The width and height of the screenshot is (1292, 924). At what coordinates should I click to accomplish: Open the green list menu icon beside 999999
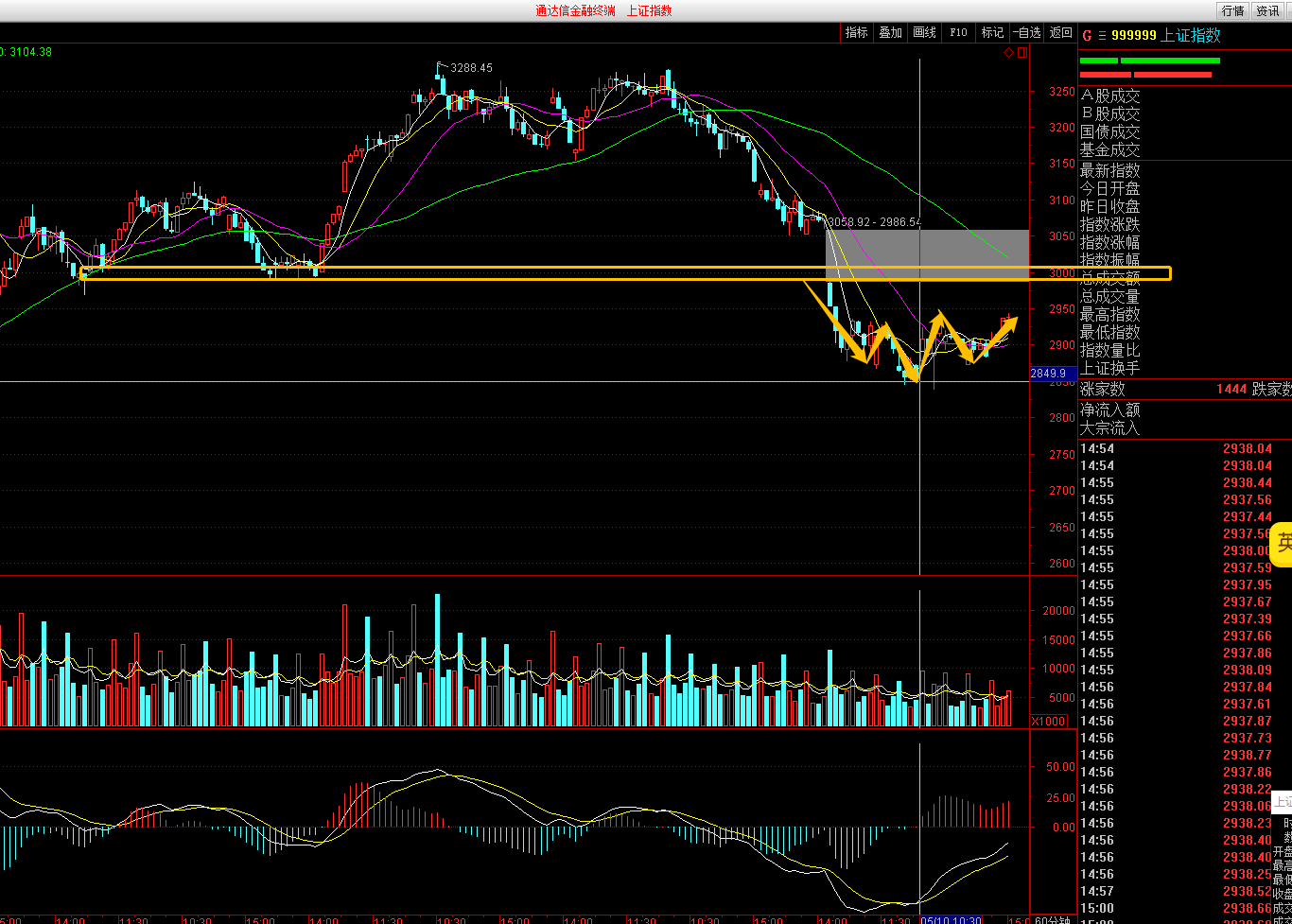click(x=1102, y=35)
